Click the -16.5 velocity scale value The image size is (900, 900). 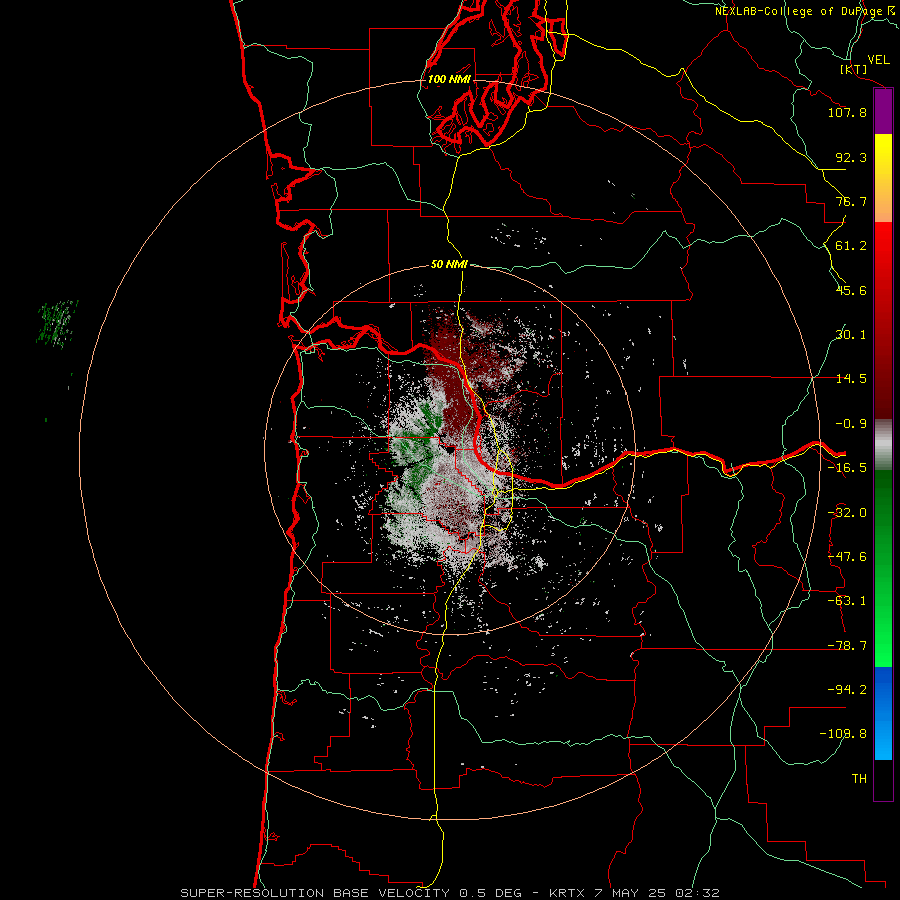point(847,468)
